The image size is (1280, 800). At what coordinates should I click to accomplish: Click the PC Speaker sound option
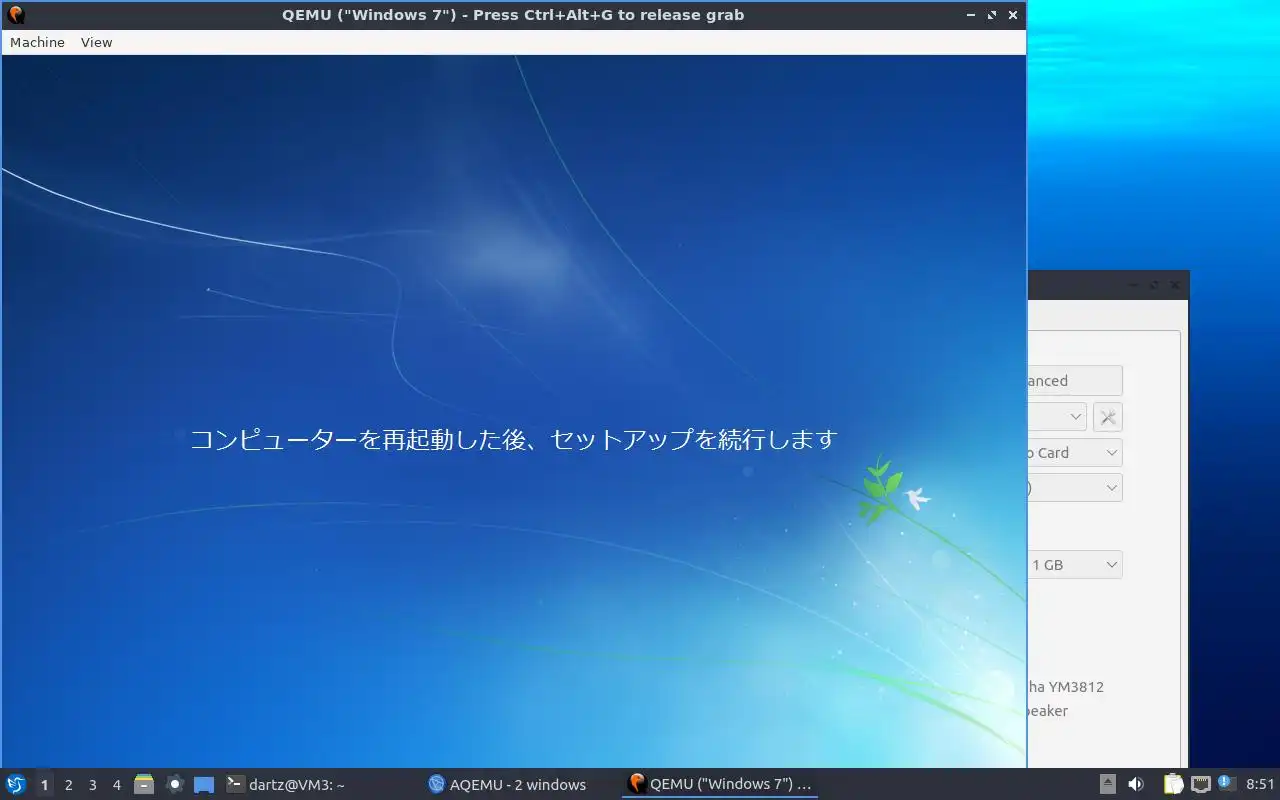click(x=1048, y=711)
